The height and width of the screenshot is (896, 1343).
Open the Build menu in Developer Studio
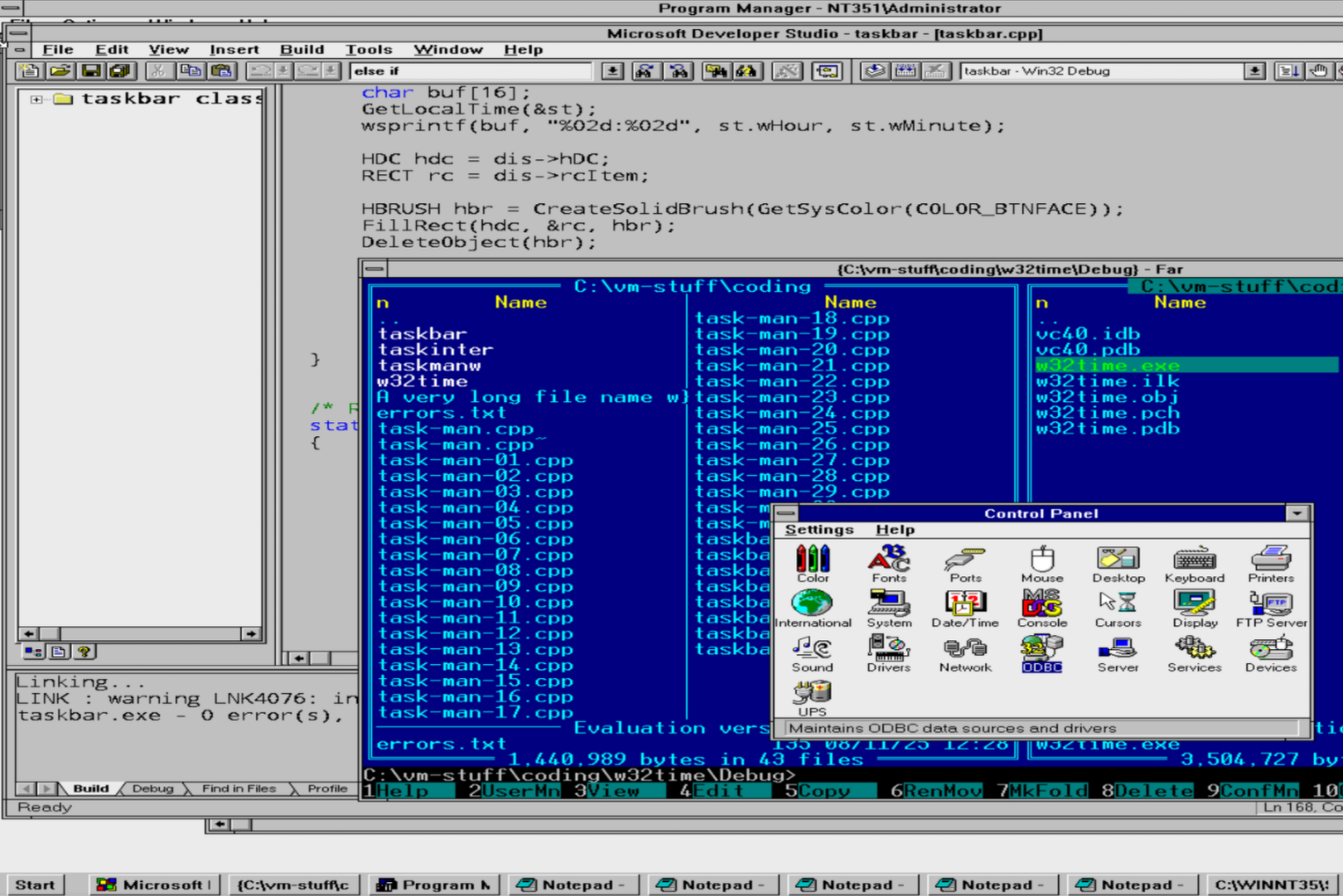(x=302, y=49)
